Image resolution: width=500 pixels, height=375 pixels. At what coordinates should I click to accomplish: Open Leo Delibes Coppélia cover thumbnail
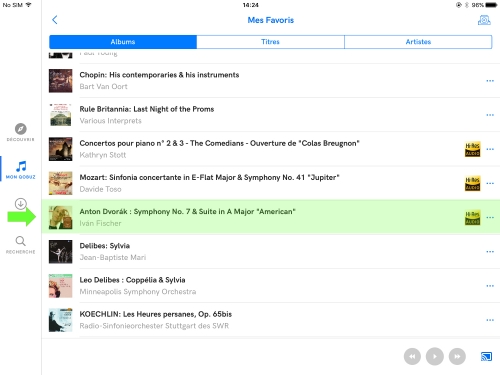60,286
